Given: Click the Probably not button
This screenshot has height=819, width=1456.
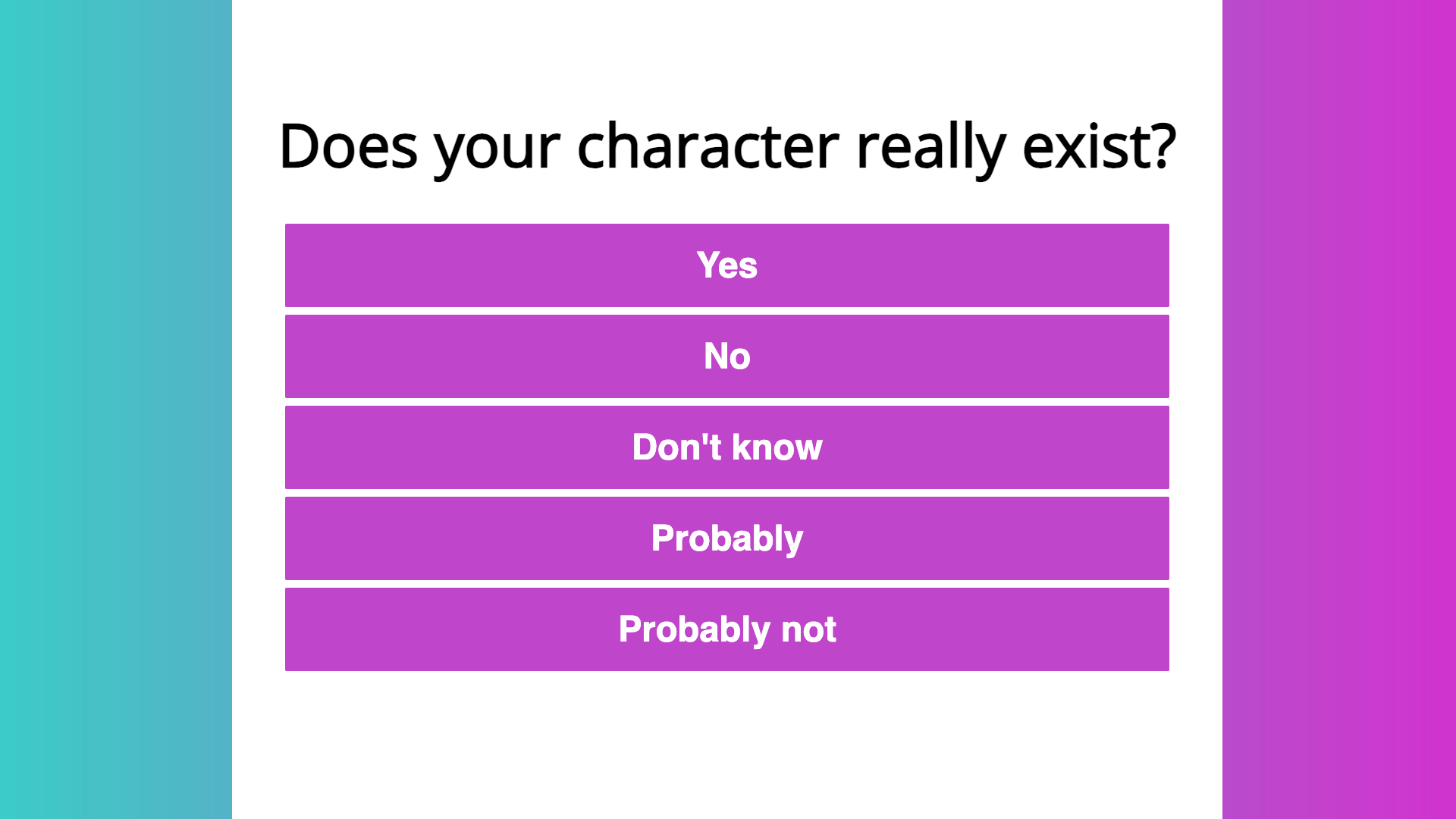Looking at the screenshot, I should point(726,629).
